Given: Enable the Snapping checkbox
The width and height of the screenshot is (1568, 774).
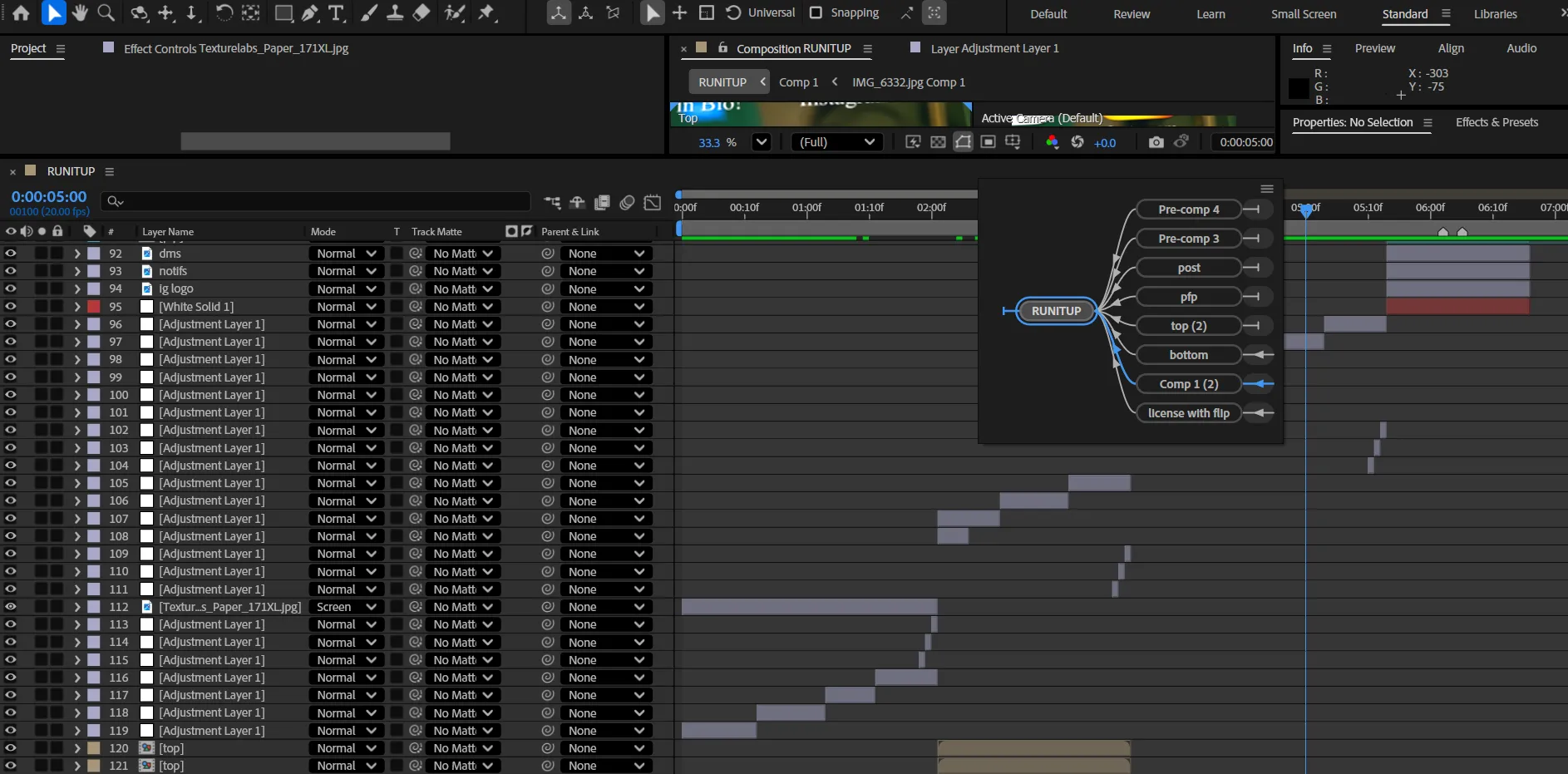Looking at the screenshot, I should pos(816,12).
